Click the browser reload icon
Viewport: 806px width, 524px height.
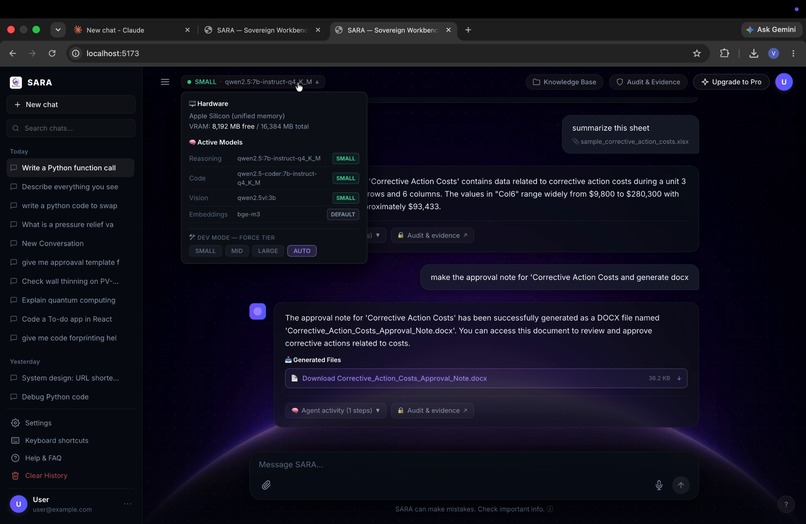(x=52, y=53)
